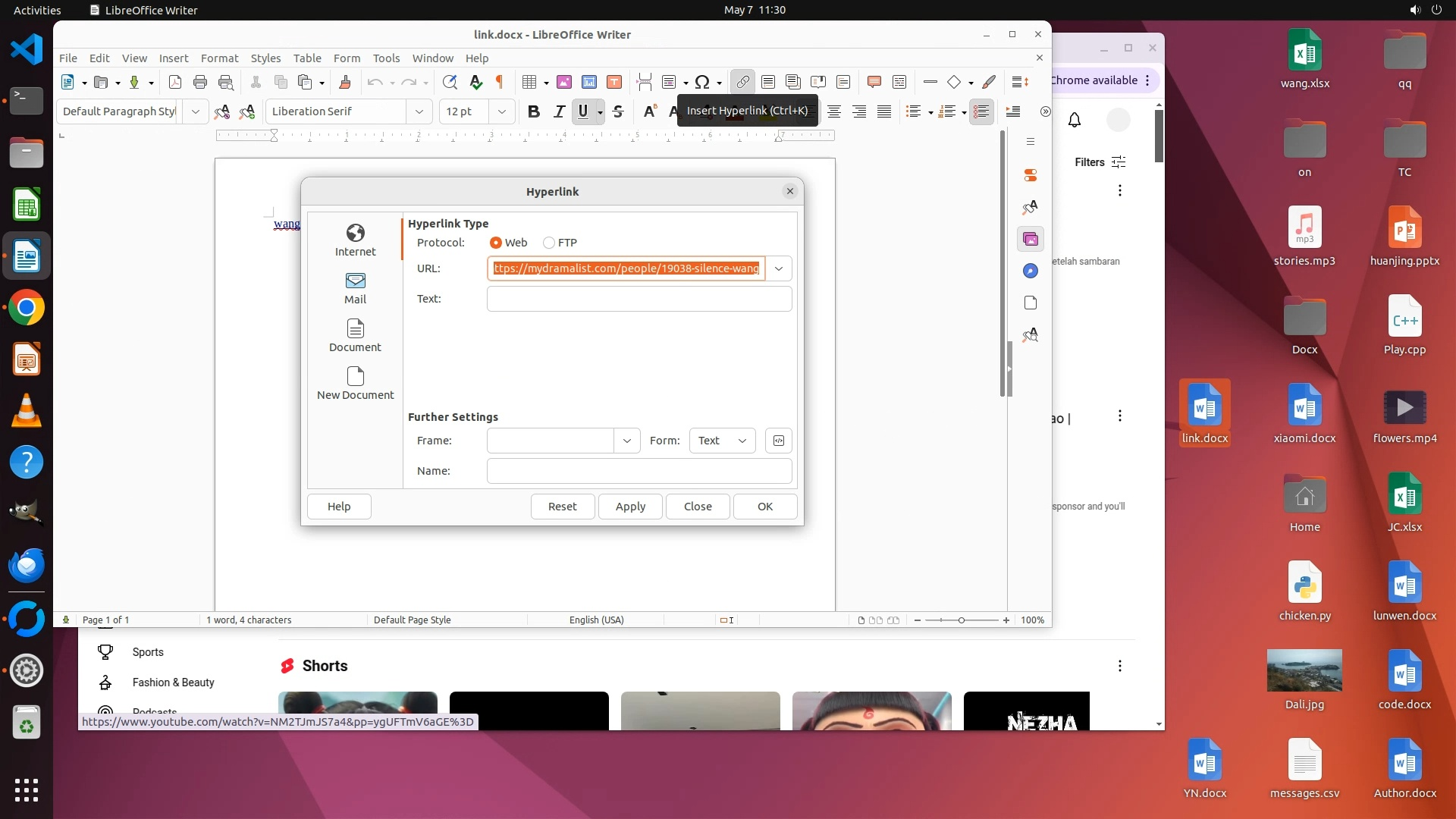The height and width of the screenshot is (819, 1456).
Task: Click the zoom slider handle in status bar
Action: pos(962,620)
